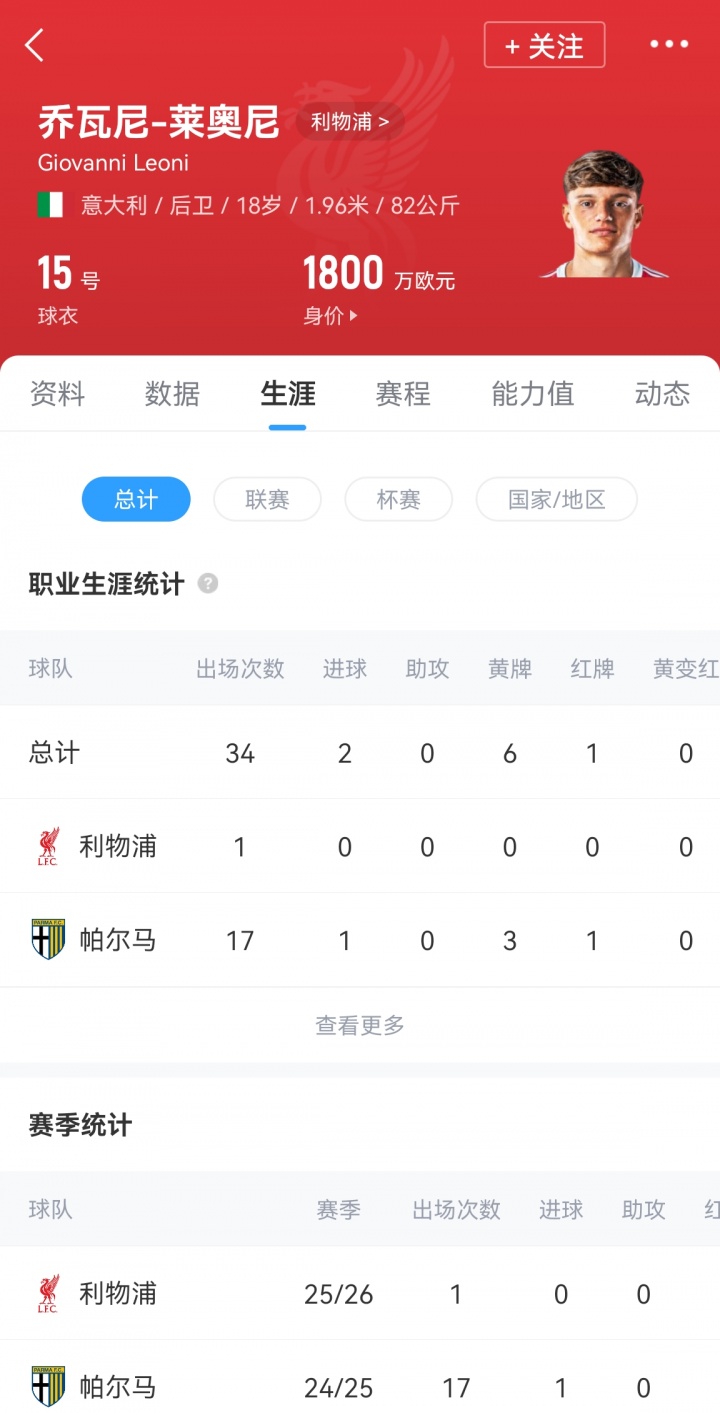Tap the Parma crest in career stats

coord(48,940)
